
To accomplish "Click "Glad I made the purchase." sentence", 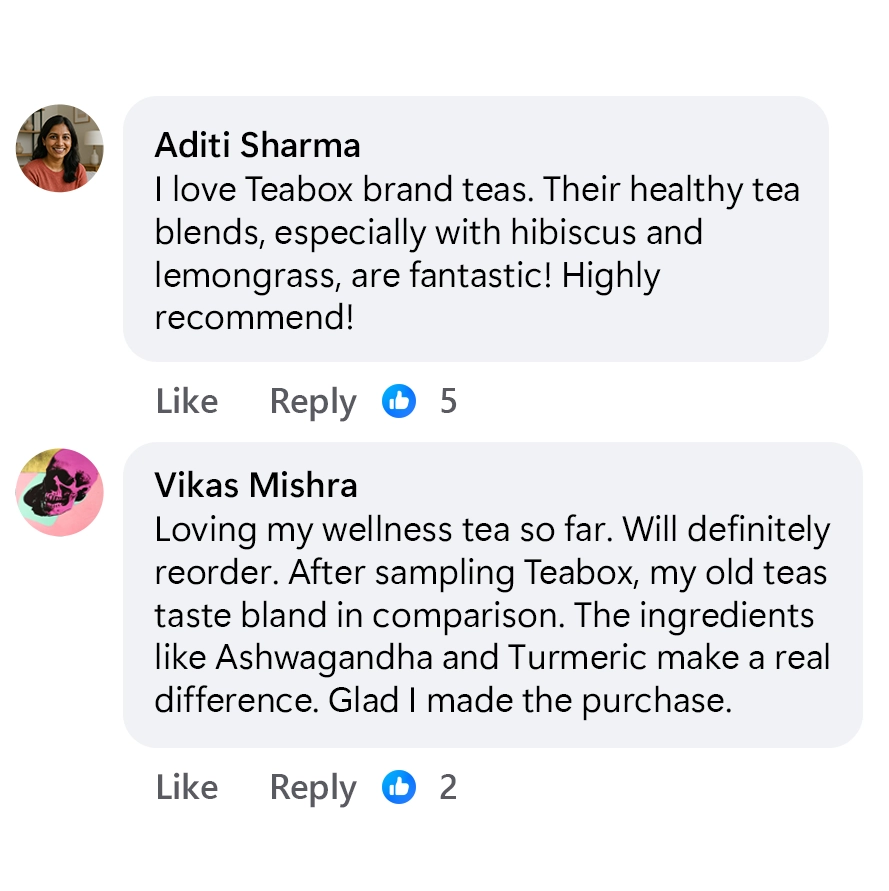I will 530,701.
